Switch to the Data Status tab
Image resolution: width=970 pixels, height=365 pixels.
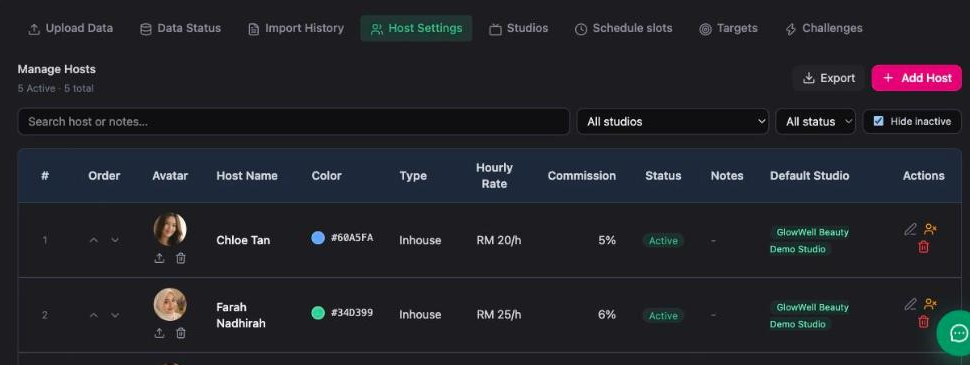pos(180,28)
